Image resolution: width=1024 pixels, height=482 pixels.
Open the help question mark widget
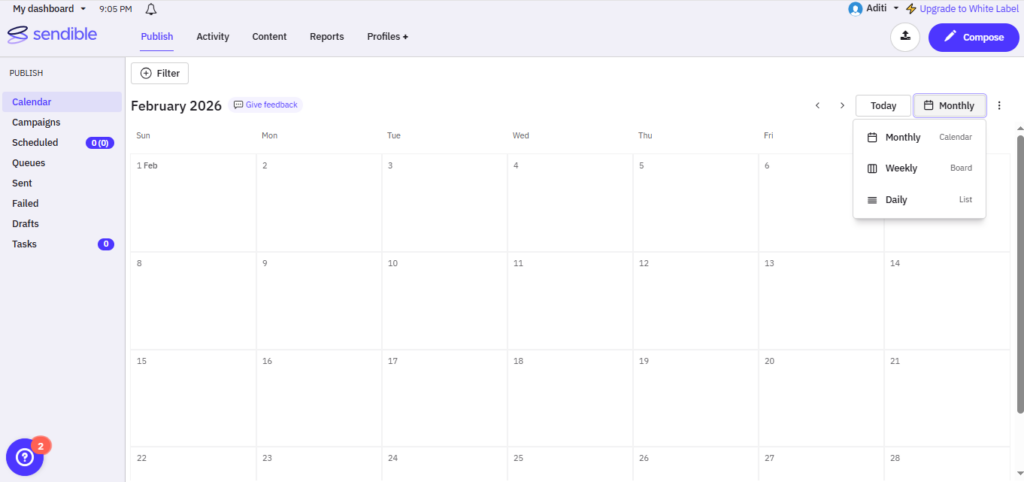[x=25, y=457]
